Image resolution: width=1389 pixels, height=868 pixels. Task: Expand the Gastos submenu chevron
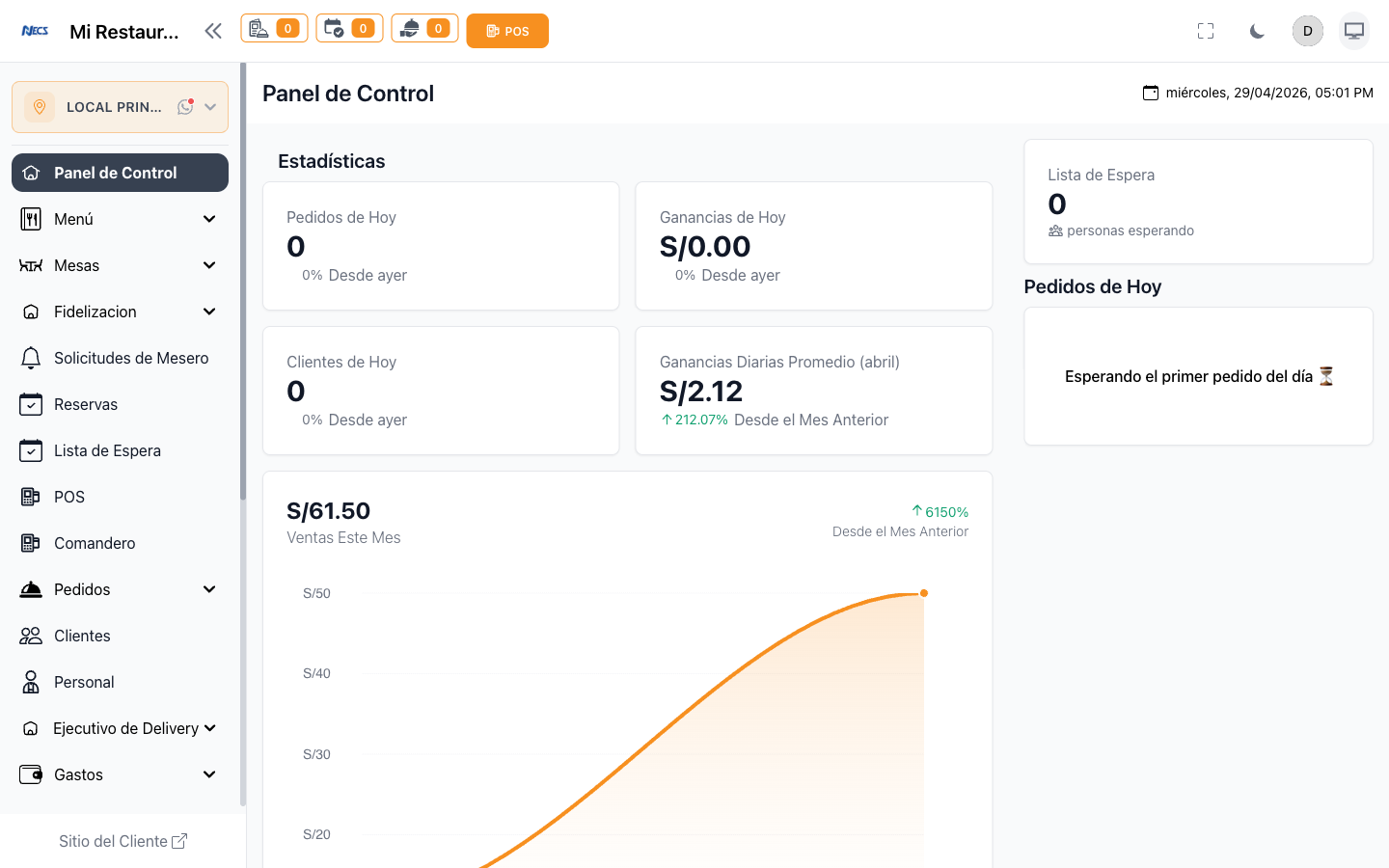pos(209,774)
